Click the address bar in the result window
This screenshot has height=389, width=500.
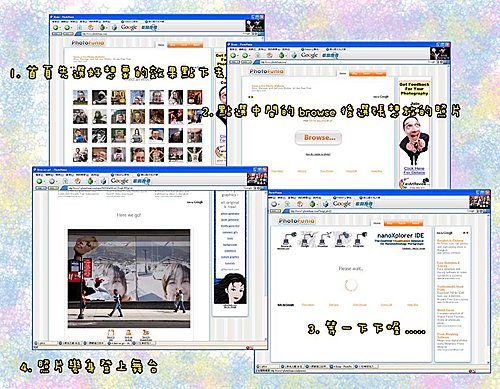[155, 188]
